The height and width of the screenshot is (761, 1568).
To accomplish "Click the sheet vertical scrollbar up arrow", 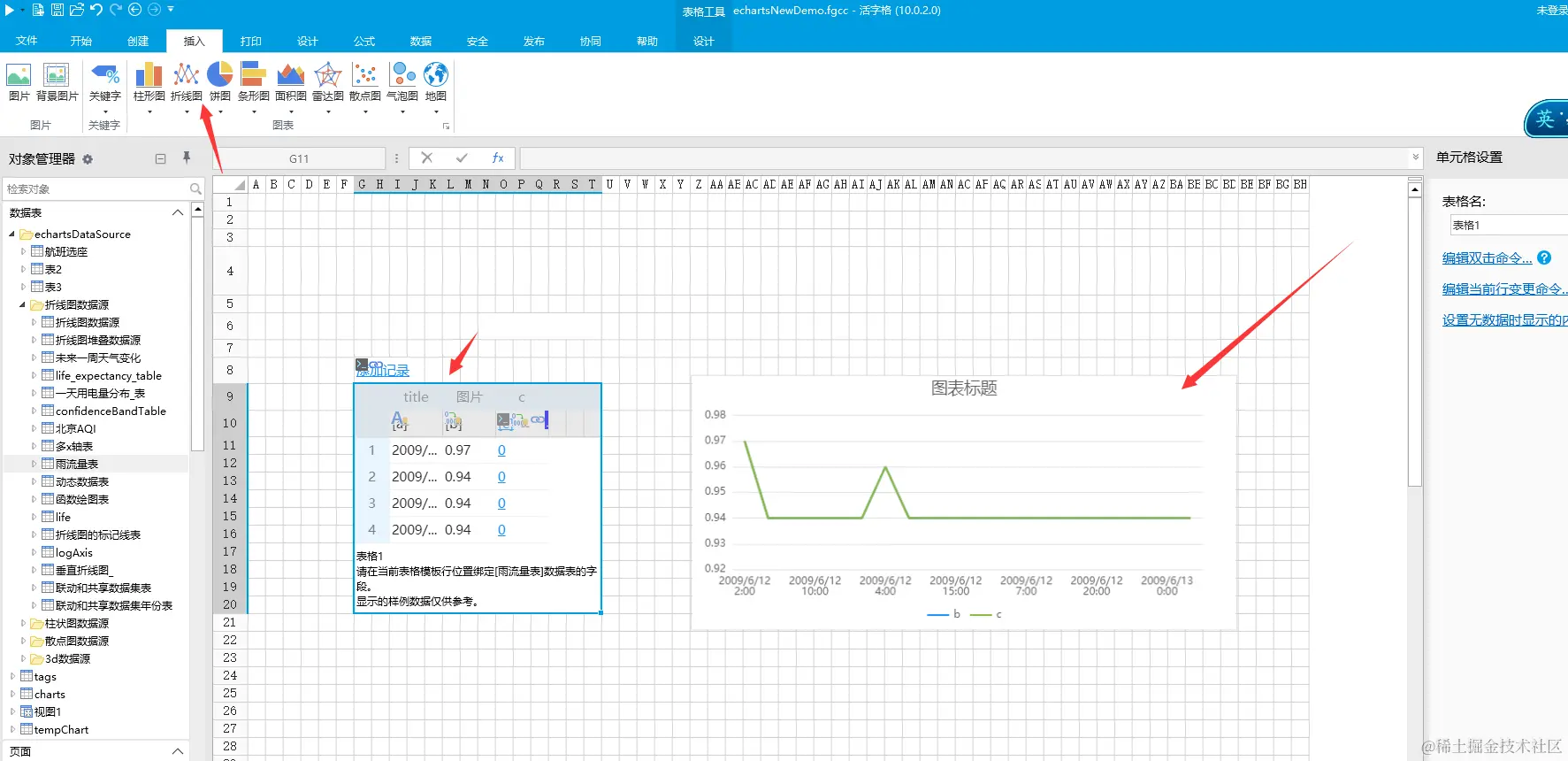I will pos(1415,189).
